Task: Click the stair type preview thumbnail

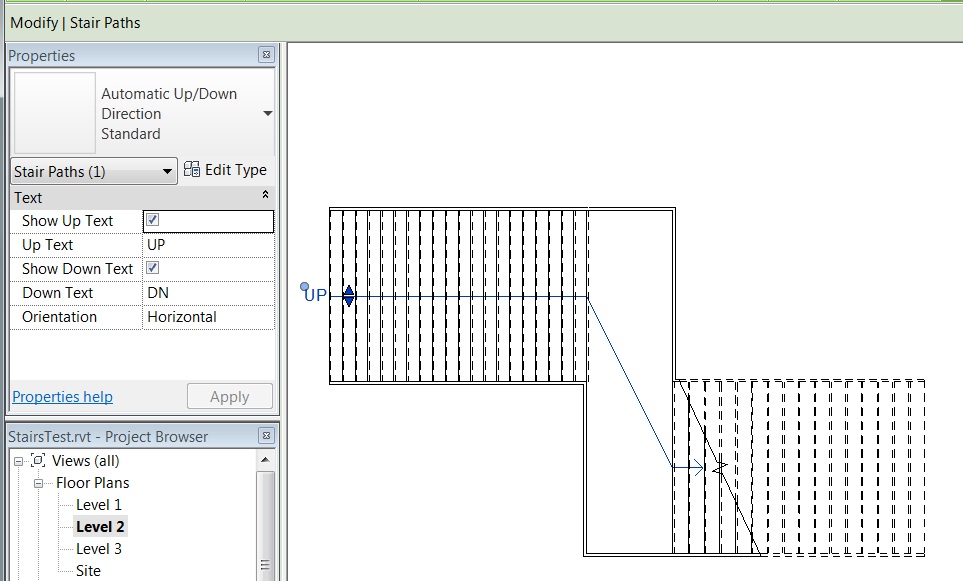Action: click(55, 113)
